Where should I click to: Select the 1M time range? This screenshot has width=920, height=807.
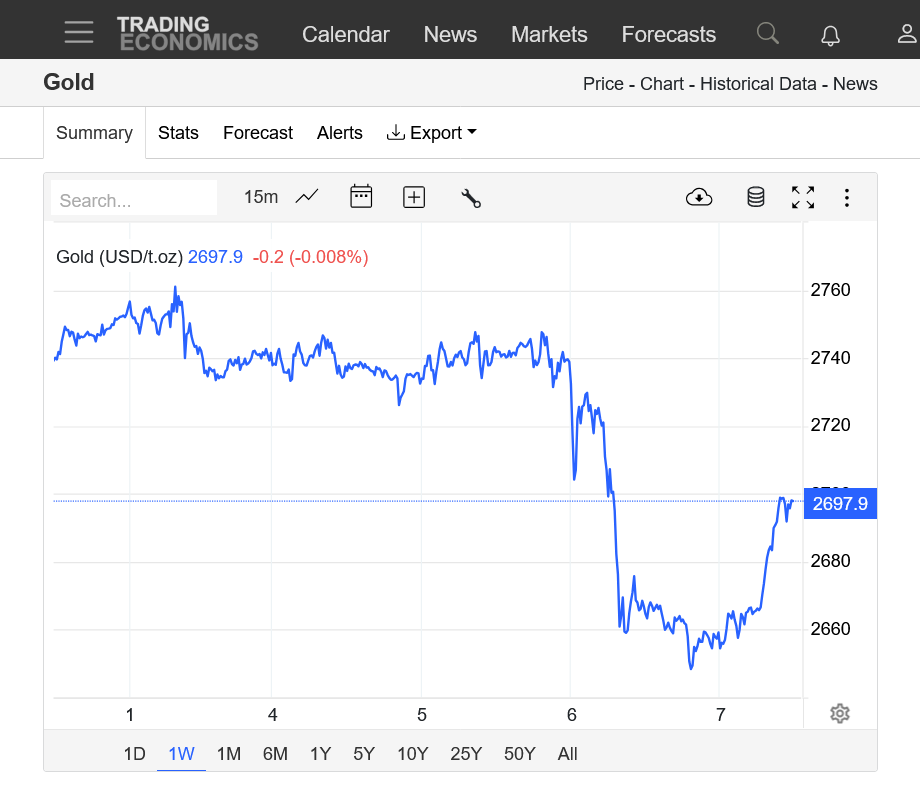229,754
